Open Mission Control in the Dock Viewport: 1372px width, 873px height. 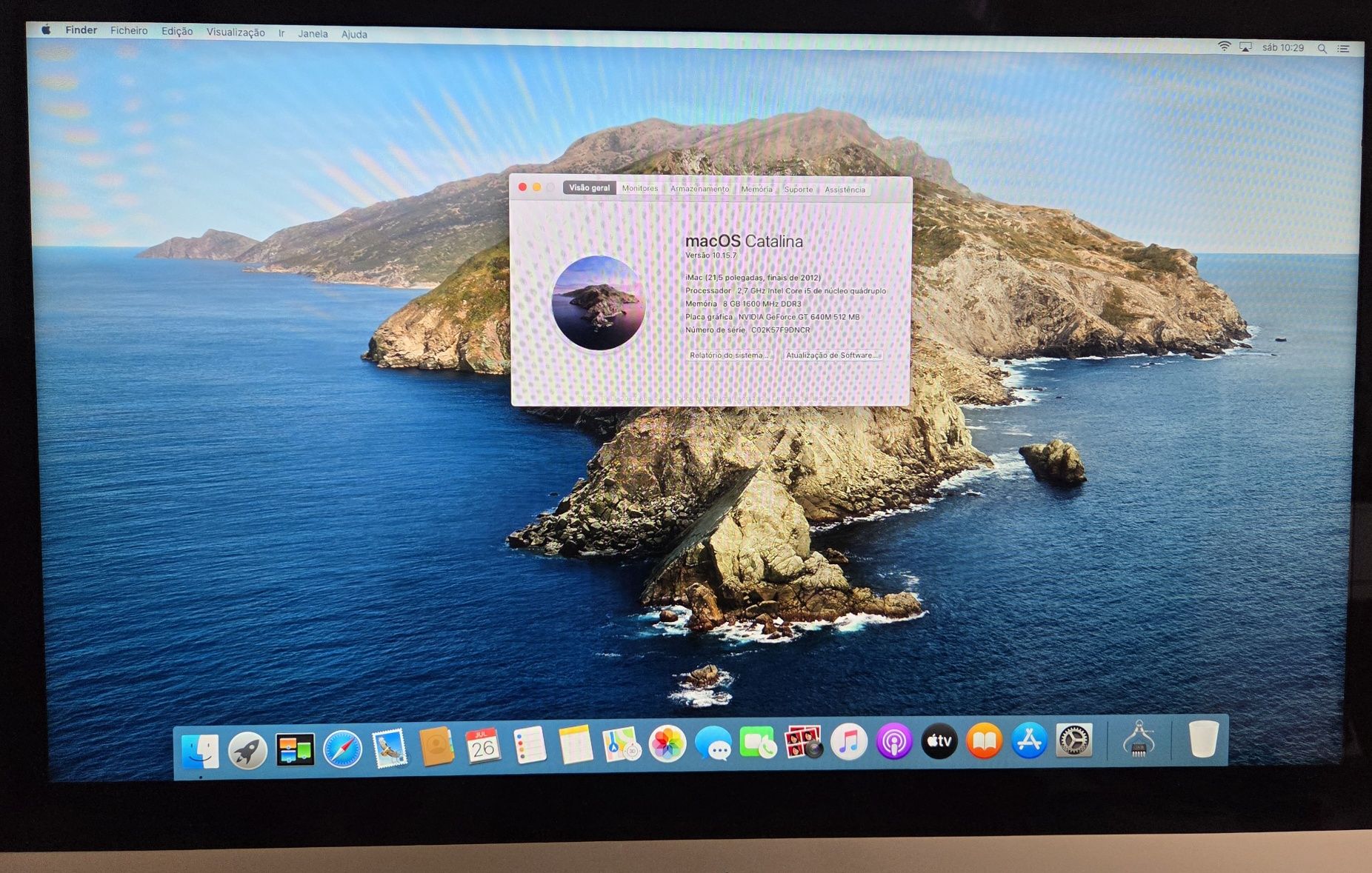tap(295, 750)
